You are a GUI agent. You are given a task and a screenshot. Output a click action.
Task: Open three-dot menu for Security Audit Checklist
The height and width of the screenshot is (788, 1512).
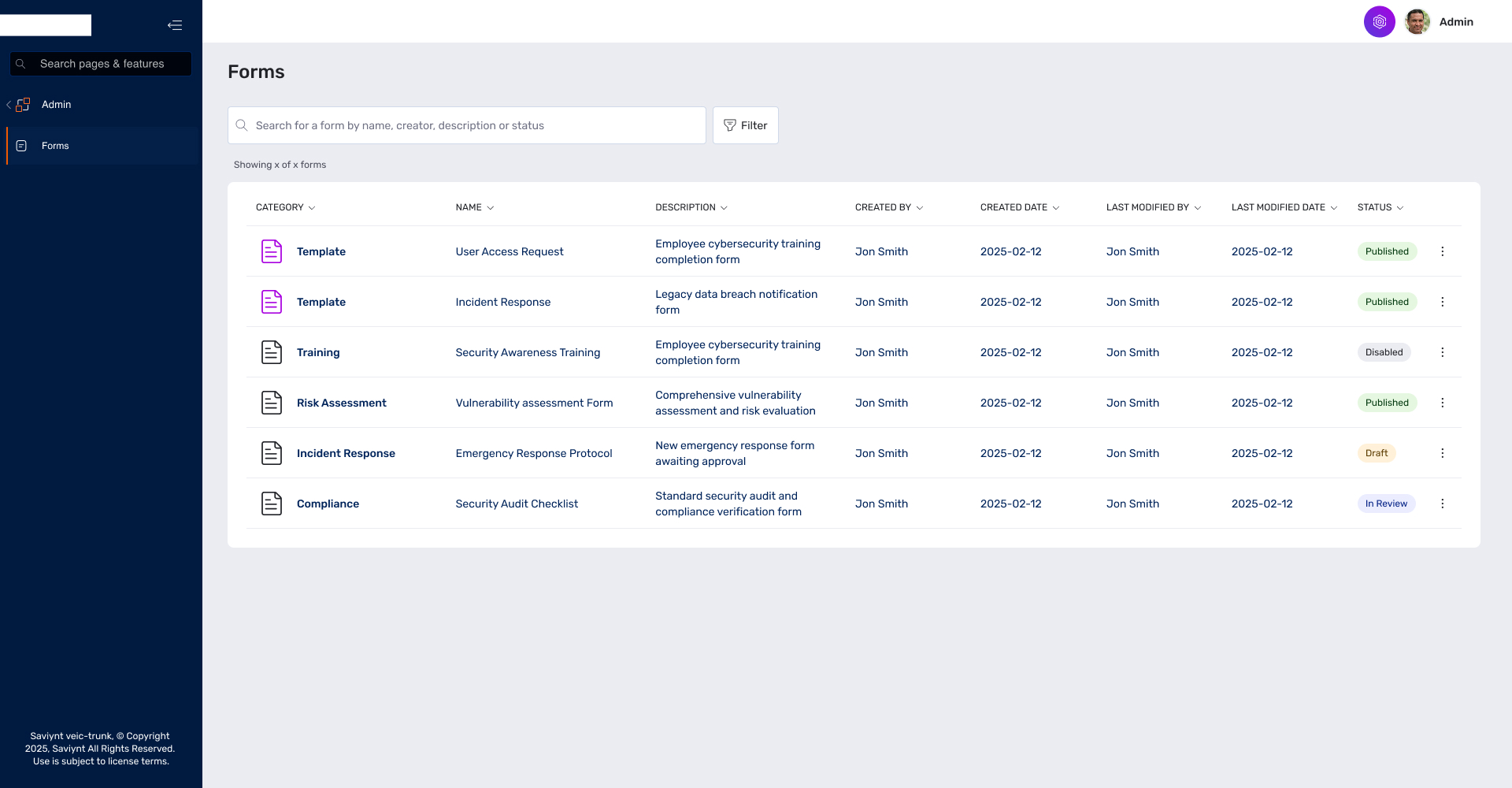tap(1442, 504)
